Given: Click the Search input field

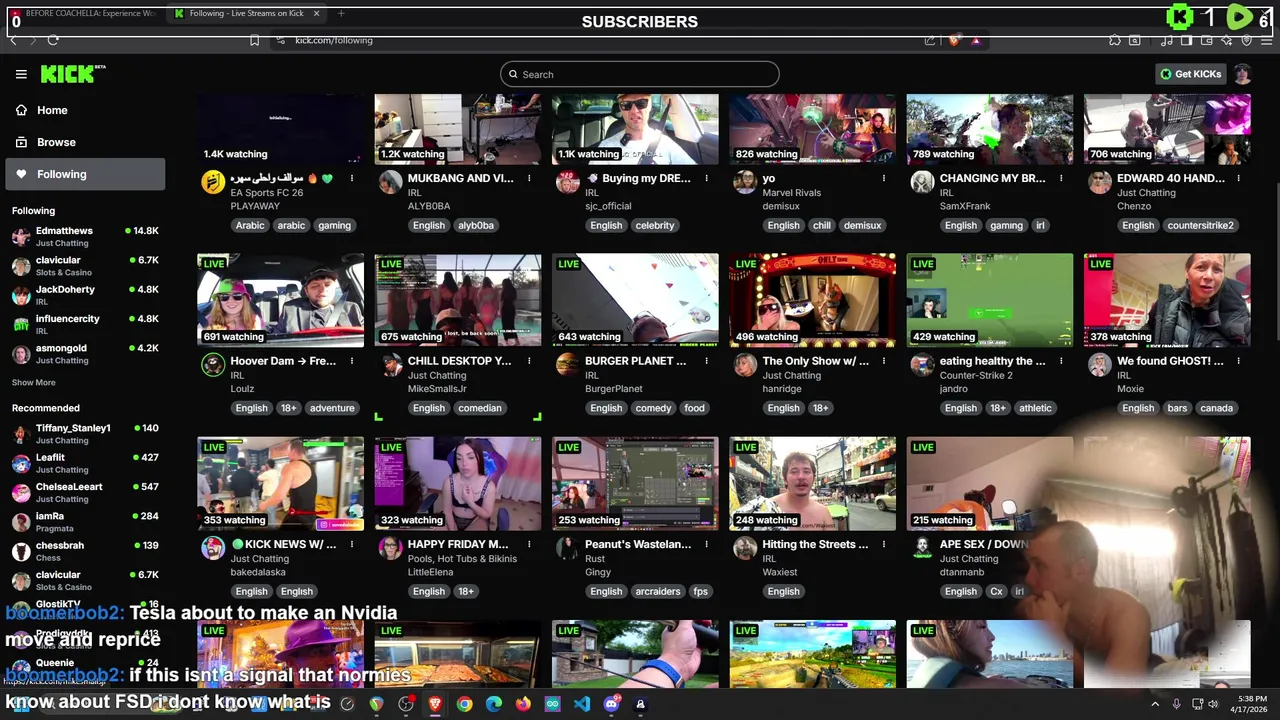Looking at the screenshot, I should click(x=640, y=74).
